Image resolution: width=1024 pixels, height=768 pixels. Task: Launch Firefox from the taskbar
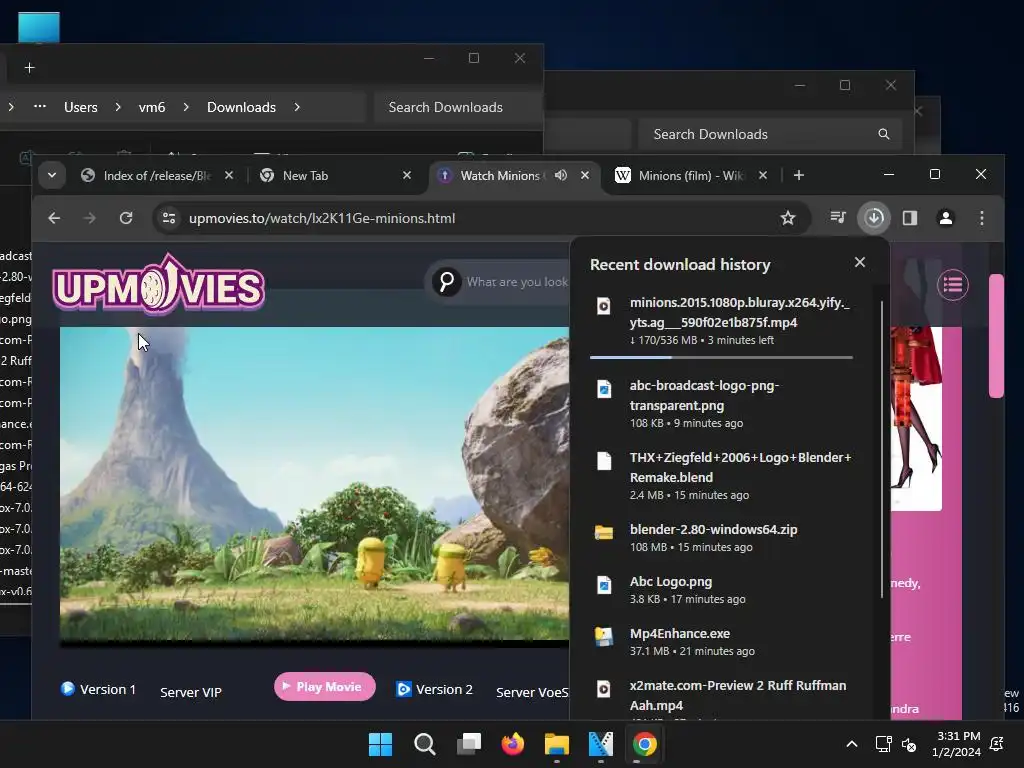coord(513,744)
